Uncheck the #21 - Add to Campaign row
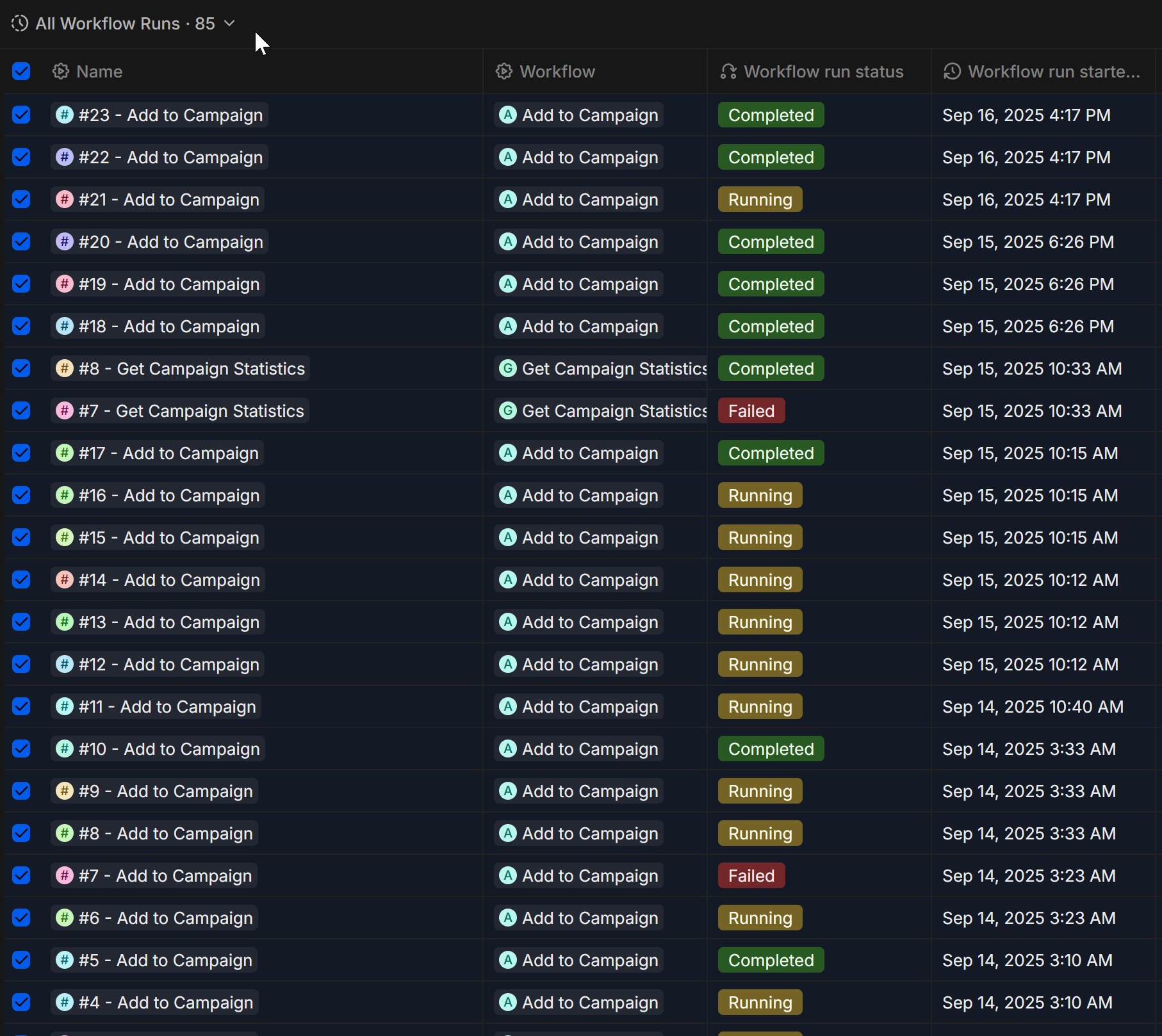This screenshot has width=1162, height=1036. [x=21, y=199]
